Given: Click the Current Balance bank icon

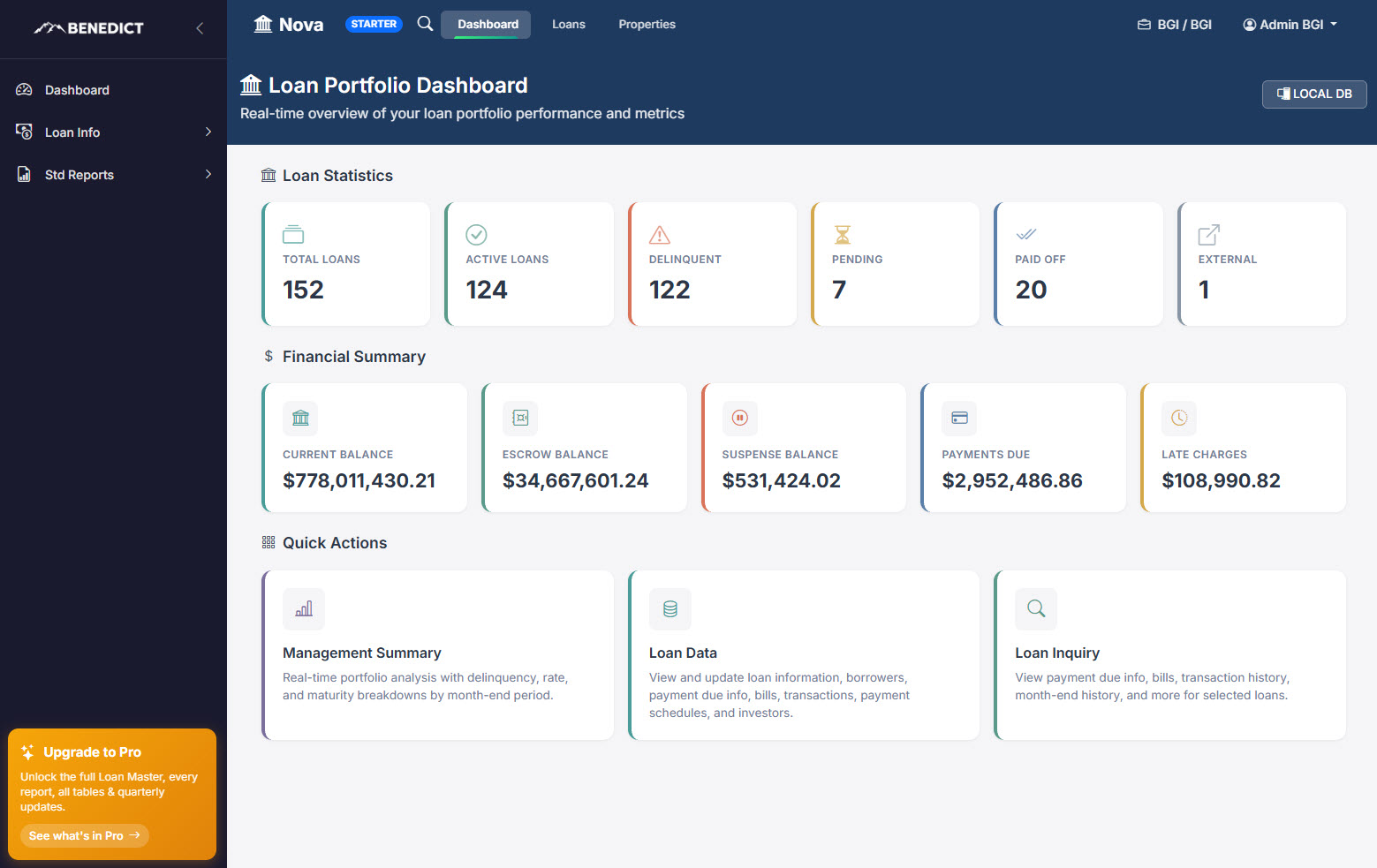Looking at the screenshot, I should coord(300,418).
